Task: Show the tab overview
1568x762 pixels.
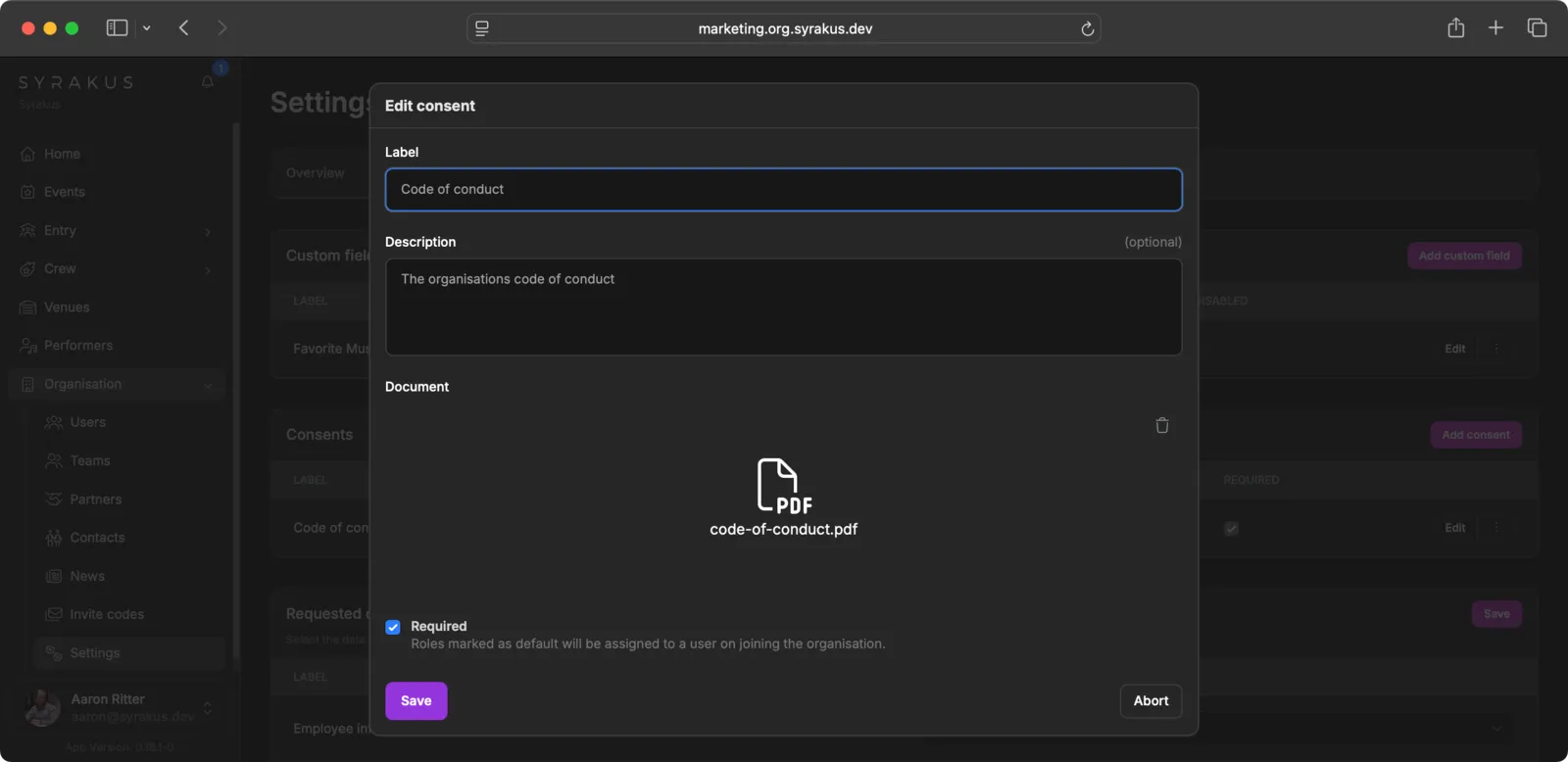Action: 1537,28
